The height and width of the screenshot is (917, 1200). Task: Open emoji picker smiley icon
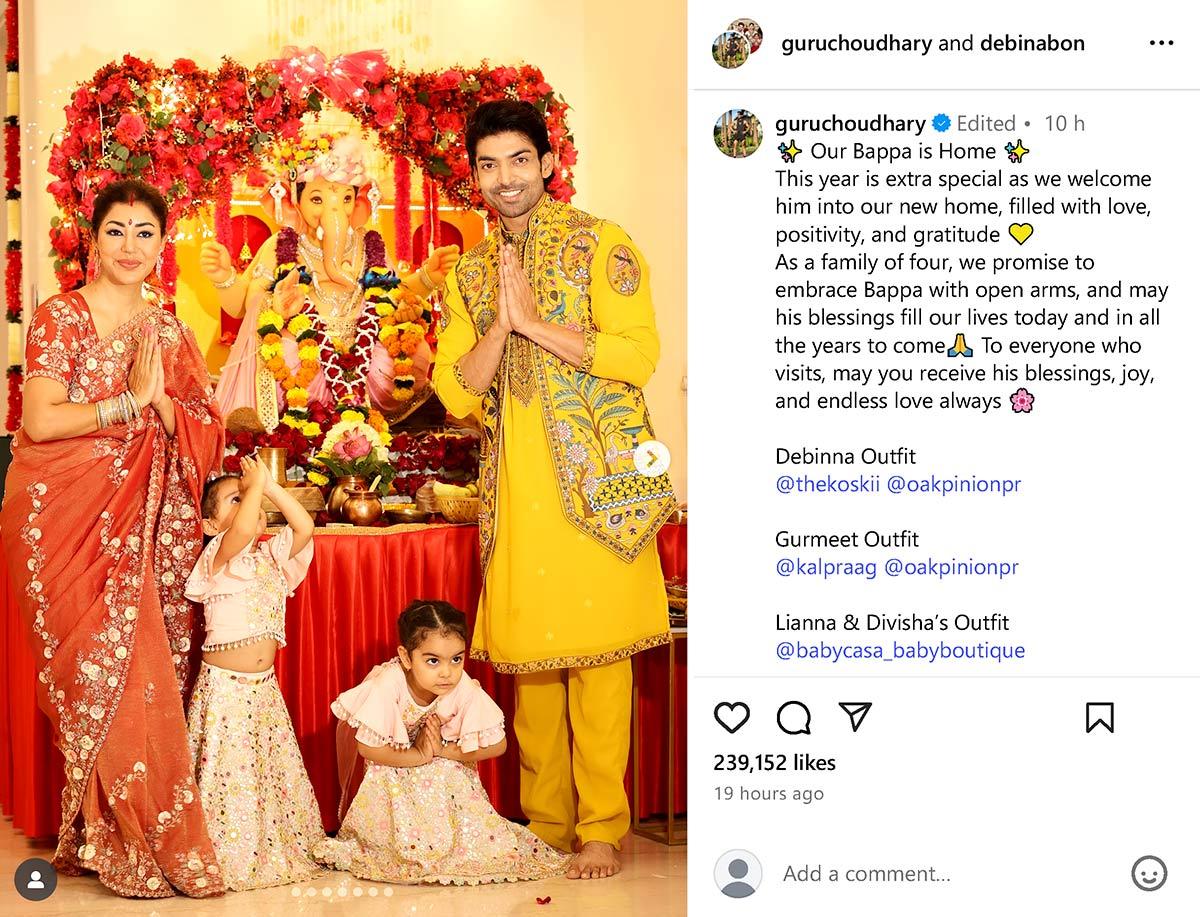(1149, 873)
